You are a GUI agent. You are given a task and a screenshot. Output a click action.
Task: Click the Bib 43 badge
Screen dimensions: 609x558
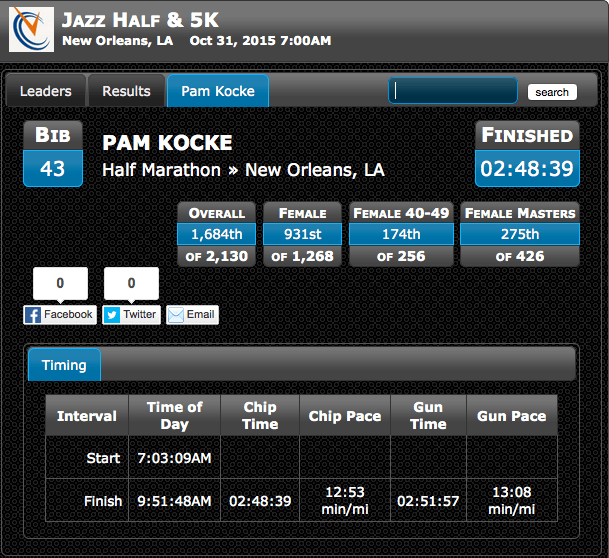(53, 154)
